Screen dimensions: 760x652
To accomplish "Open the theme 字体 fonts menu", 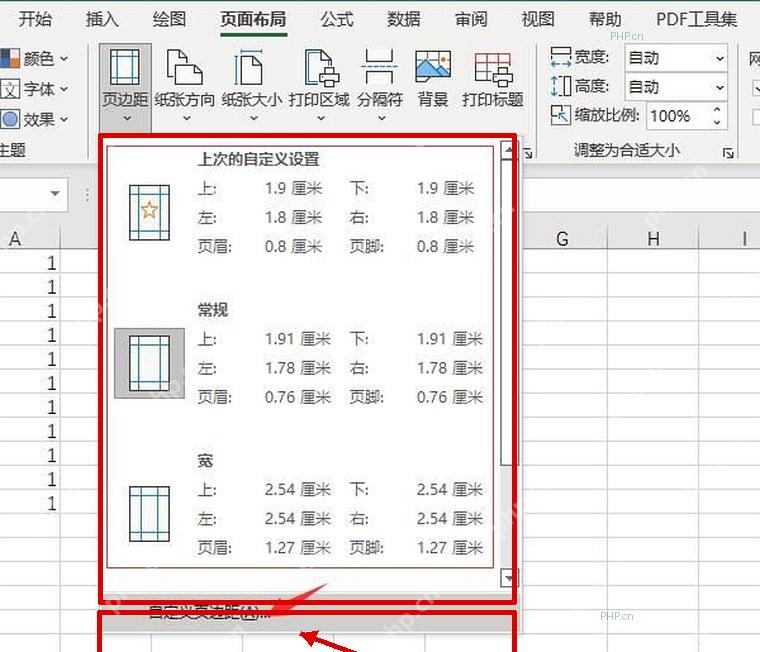I will [34, 89].
